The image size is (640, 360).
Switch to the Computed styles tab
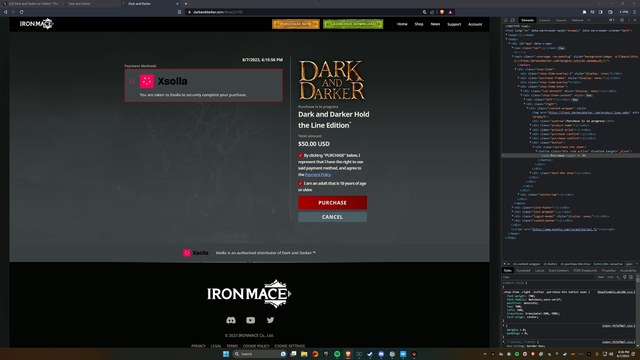[523, 270]
